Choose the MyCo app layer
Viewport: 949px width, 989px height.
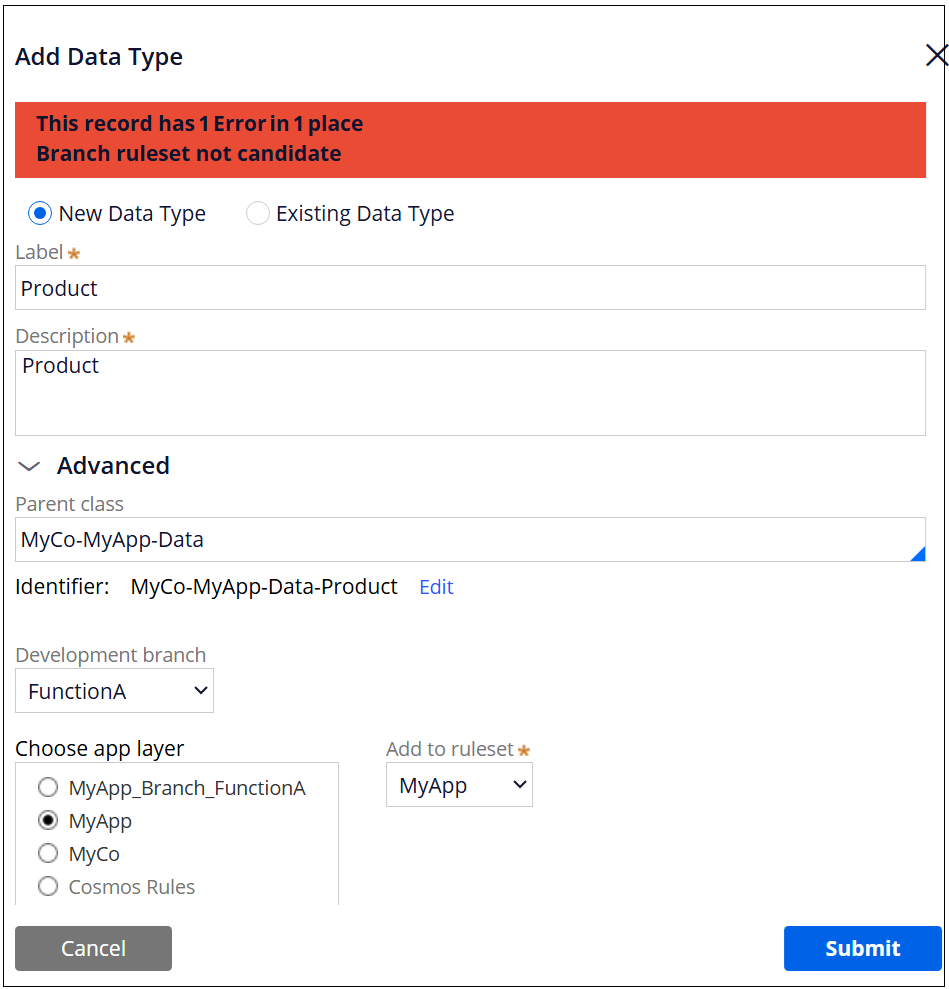coord(48,854)
